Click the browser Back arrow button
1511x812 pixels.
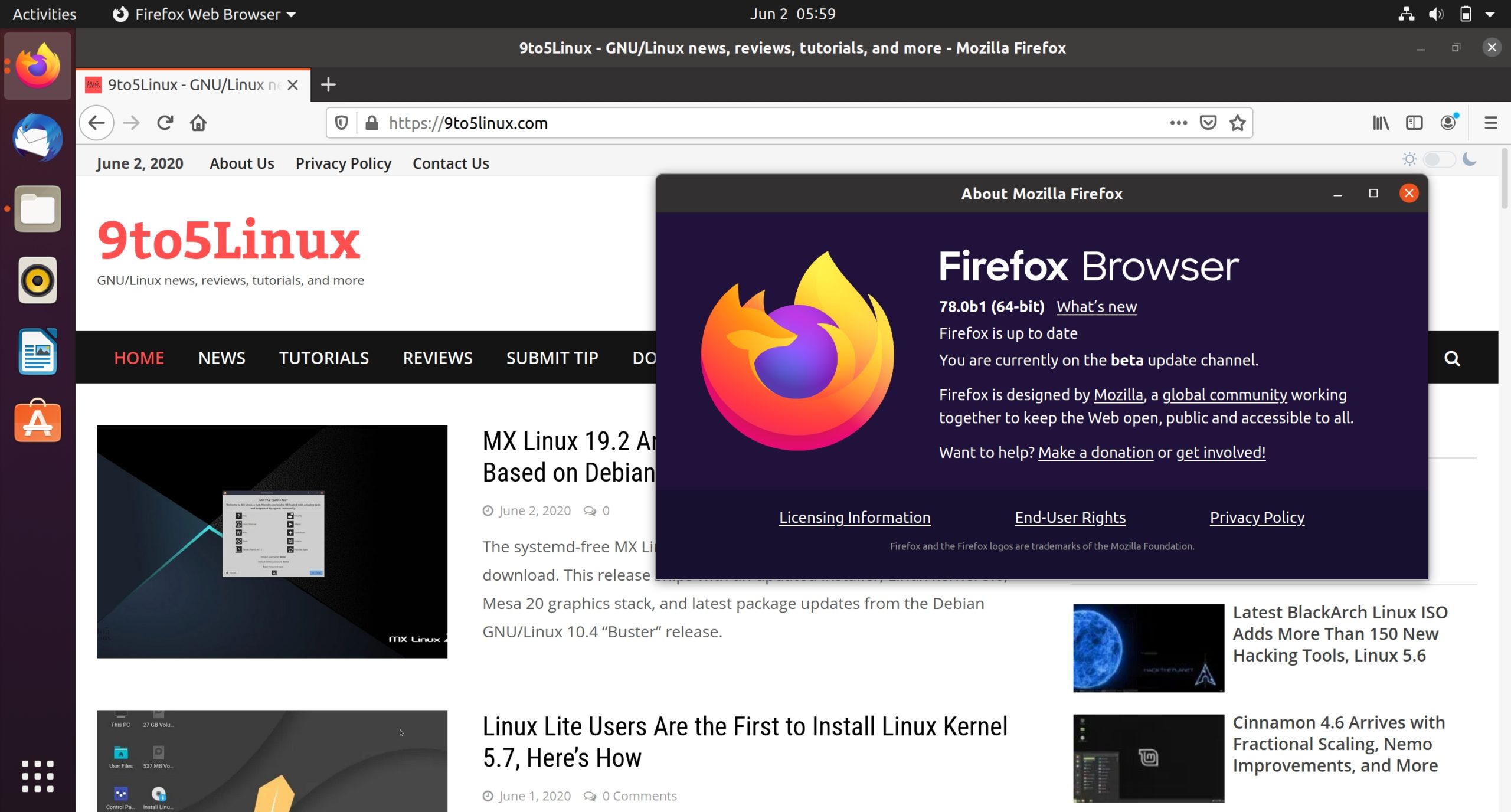(x=96, y=123)
